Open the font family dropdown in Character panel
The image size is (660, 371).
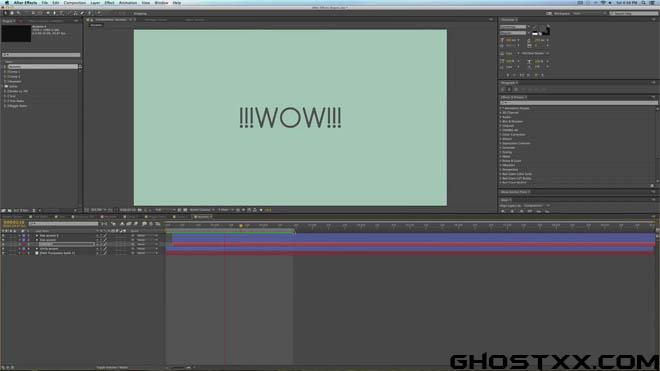coord(513,27)
